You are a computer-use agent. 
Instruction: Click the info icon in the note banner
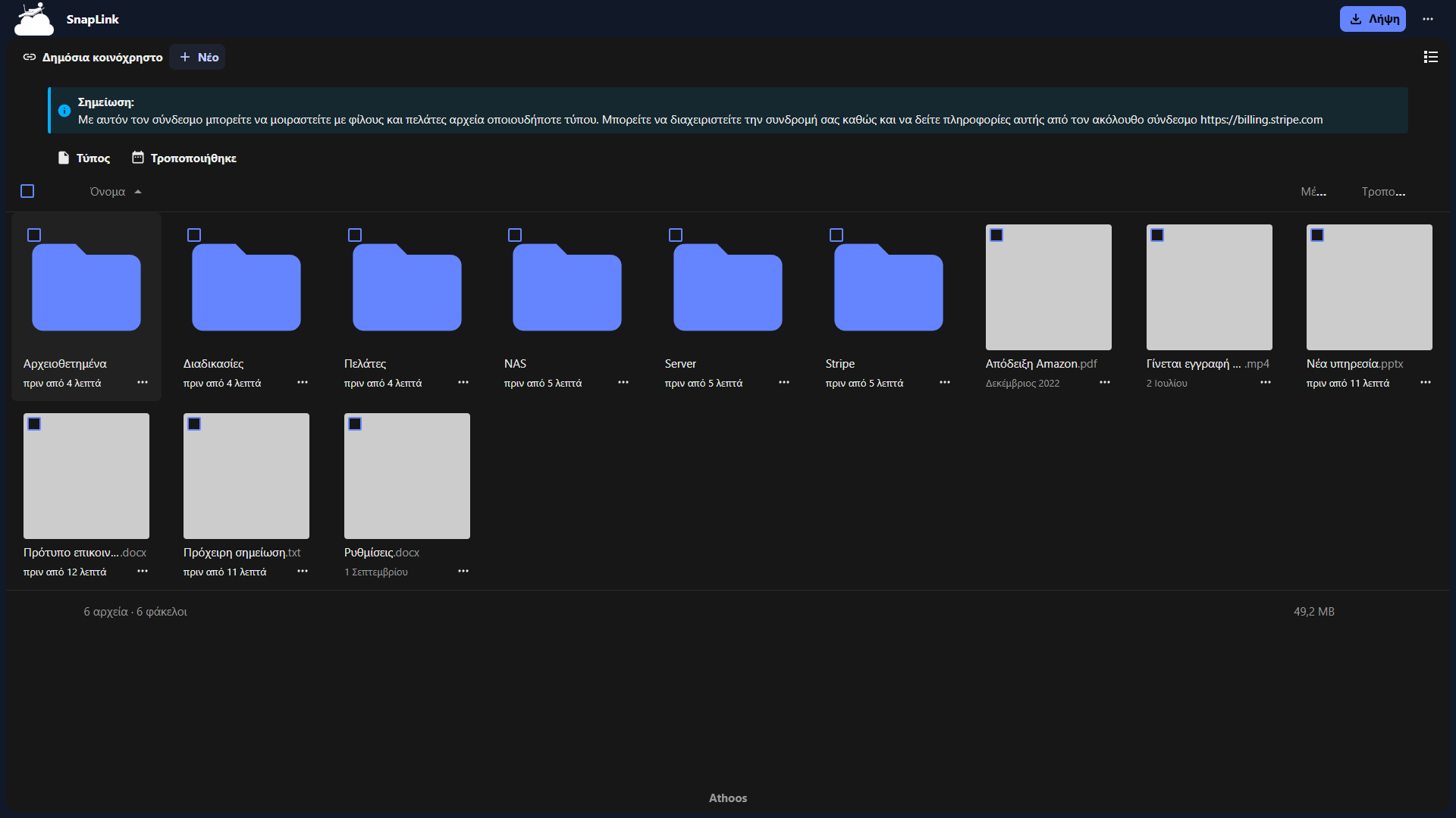tap(64, 110)
